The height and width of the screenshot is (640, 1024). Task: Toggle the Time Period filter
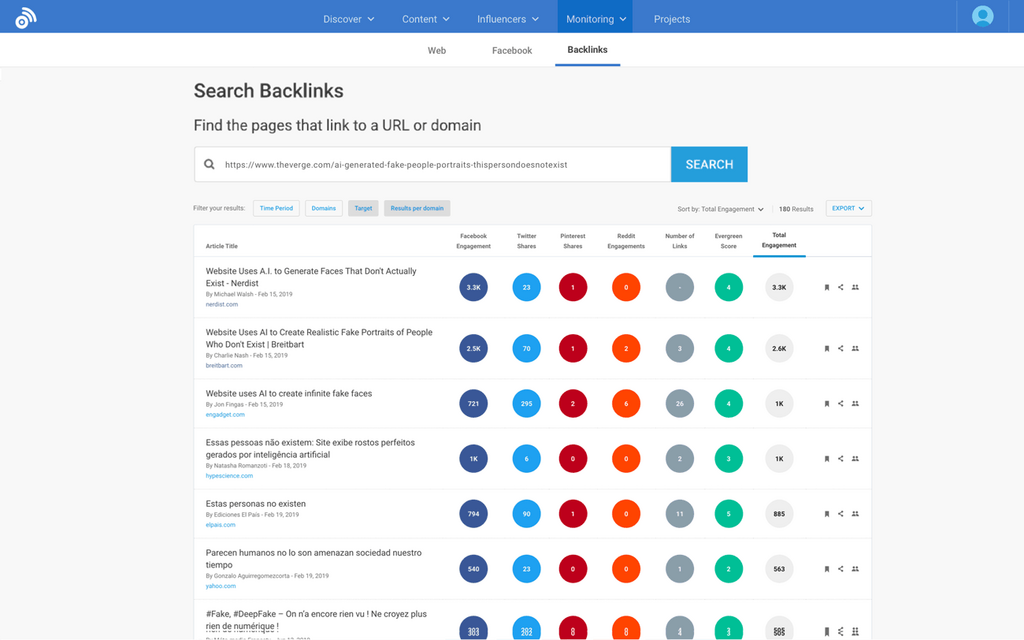[x=276, y=209]
